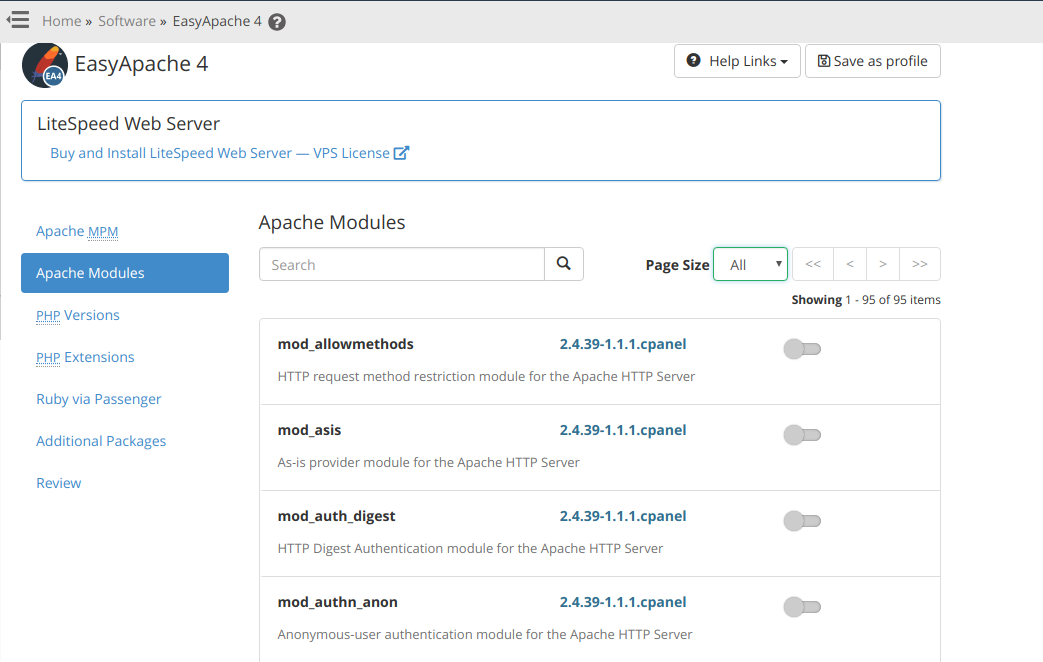Screen dimensions: 1043x662
Task: Go to the next page of results
Action: 883,264
